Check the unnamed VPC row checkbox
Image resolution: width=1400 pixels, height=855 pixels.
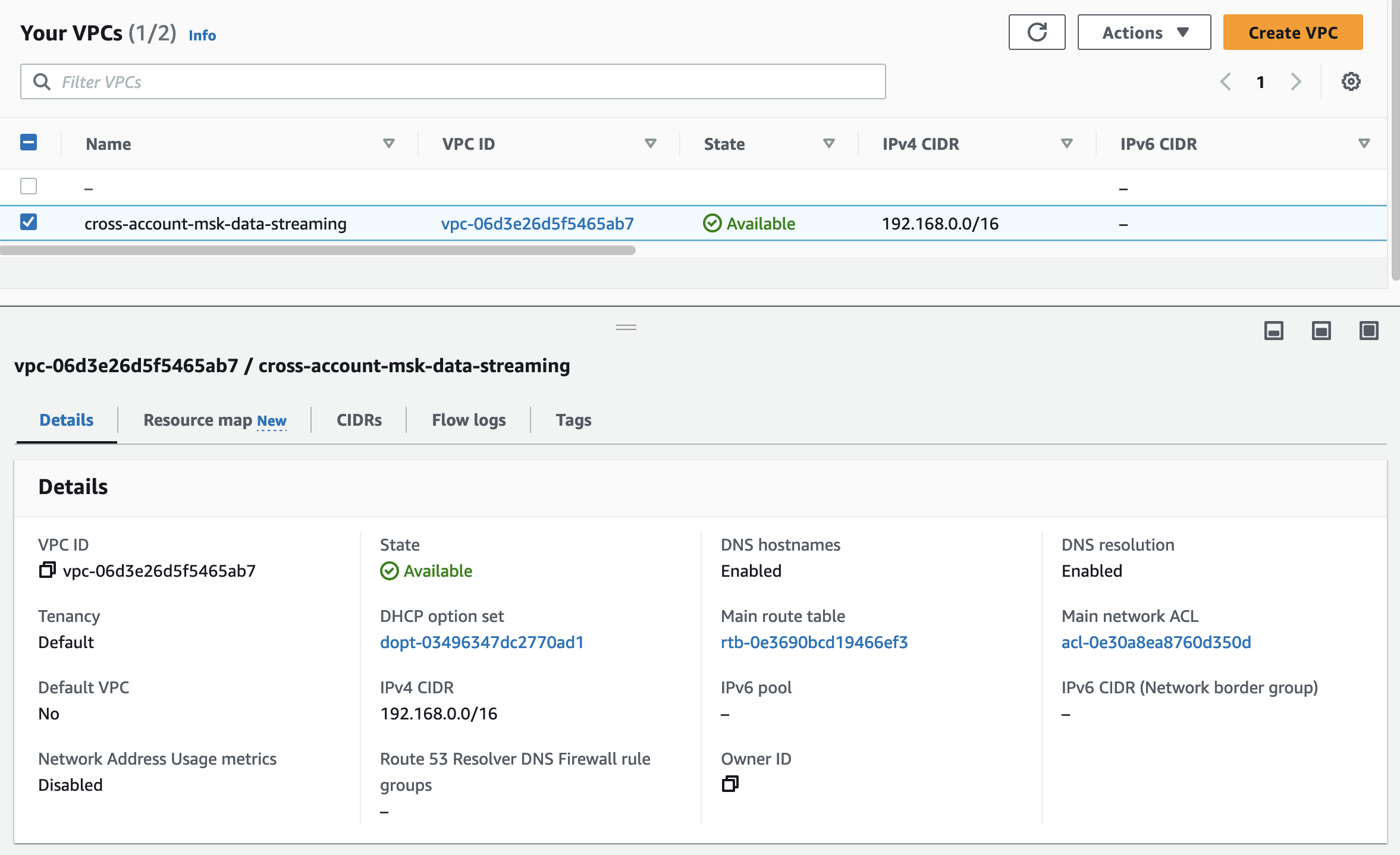[x=29, y=187]
